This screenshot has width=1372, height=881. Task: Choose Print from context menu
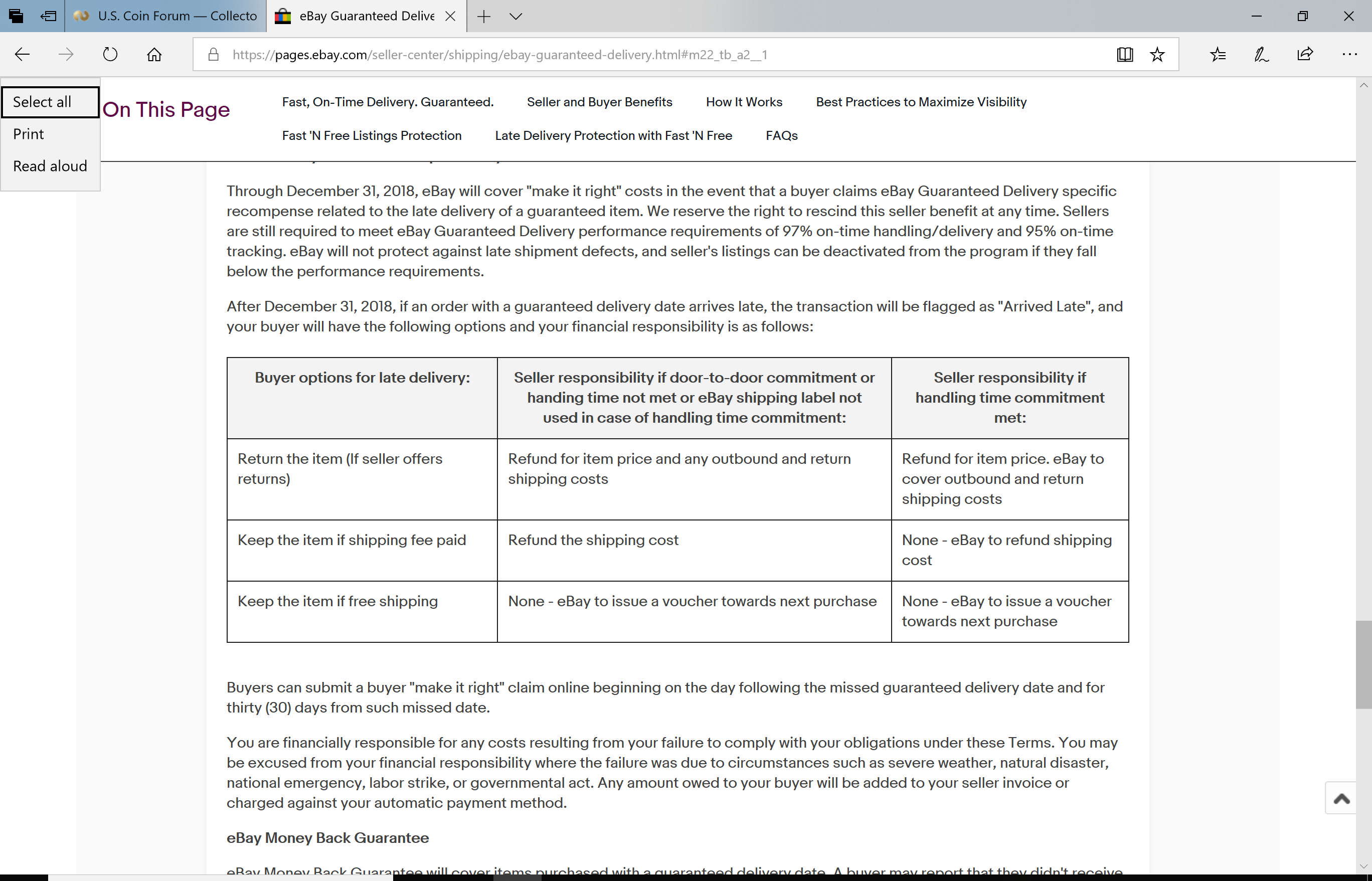point(50,134)
